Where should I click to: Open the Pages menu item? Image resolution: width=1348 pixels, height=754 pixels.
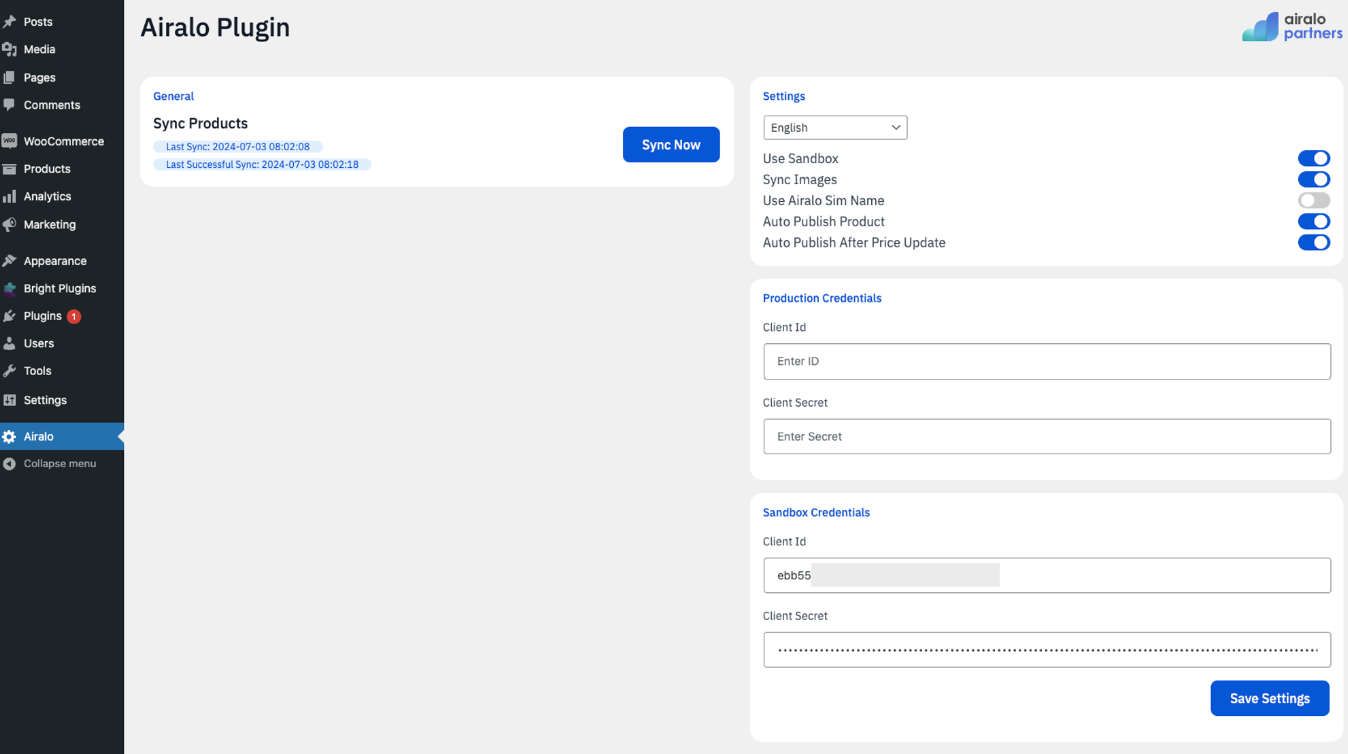tap(62, 77)
